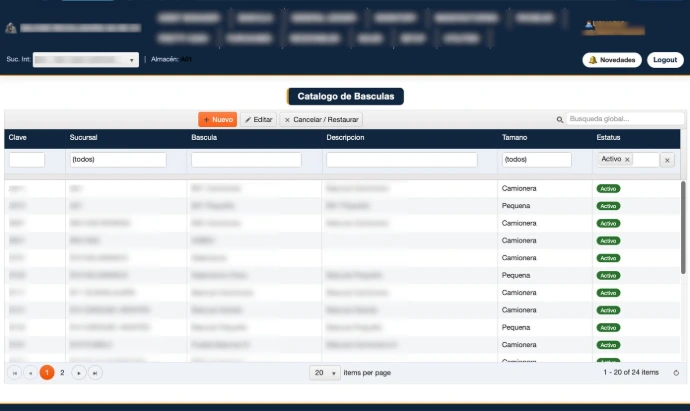The width and height of the screenshot is (690, 411).
Task: Click the Logout button
Action: point(665,60)
